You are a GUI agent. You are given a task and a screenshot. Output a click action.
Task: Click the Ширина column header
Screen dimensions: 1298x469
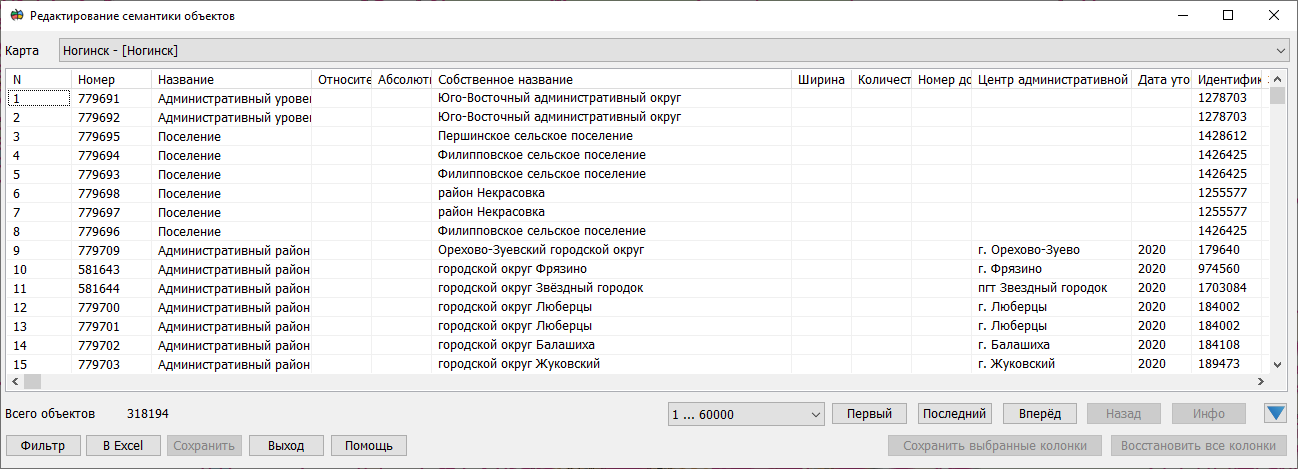[x=821, y=79]
